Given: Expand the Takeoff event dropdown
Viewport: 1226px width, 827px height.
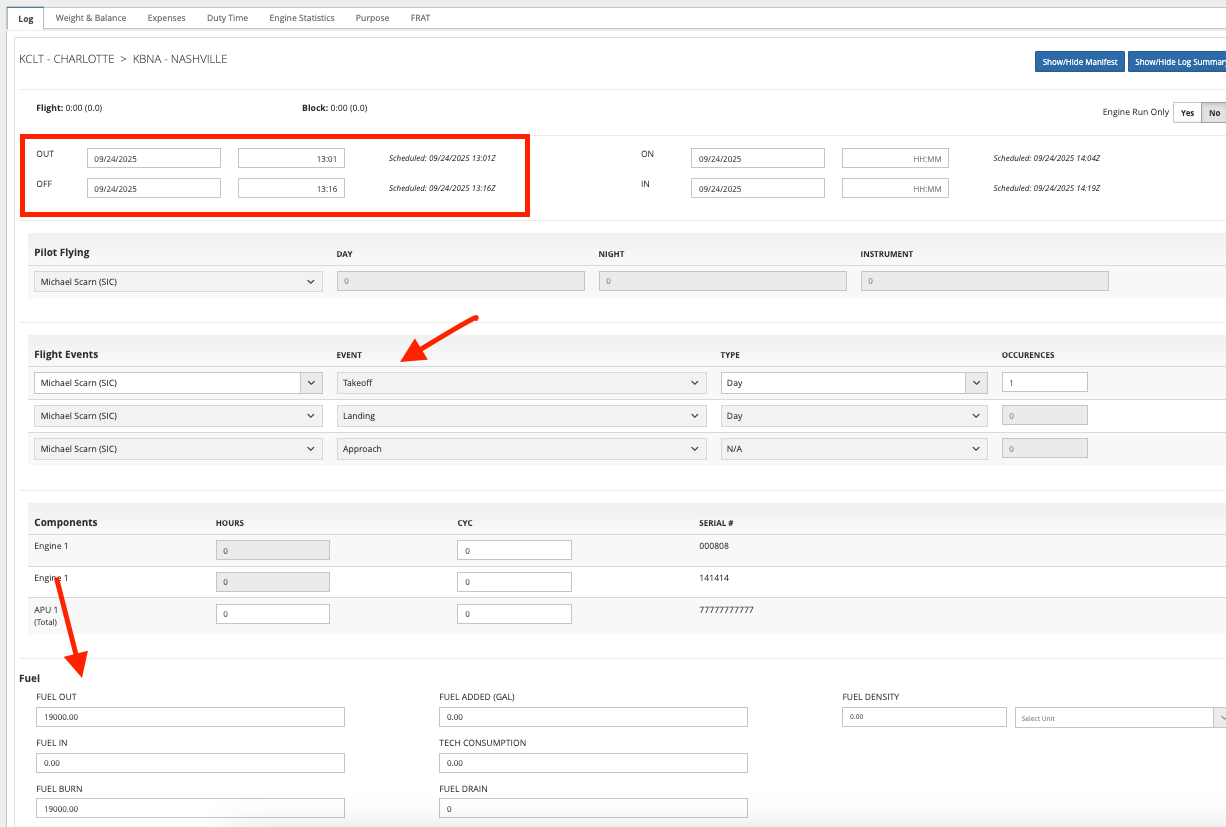Looking at the screenshot, I should click(521, 383).
